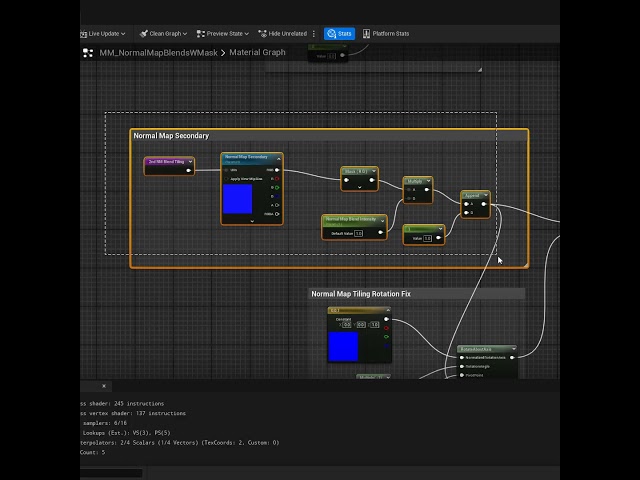
Task: Collapse Normal Map Secondary node with arrow
Action: point(279,158)
